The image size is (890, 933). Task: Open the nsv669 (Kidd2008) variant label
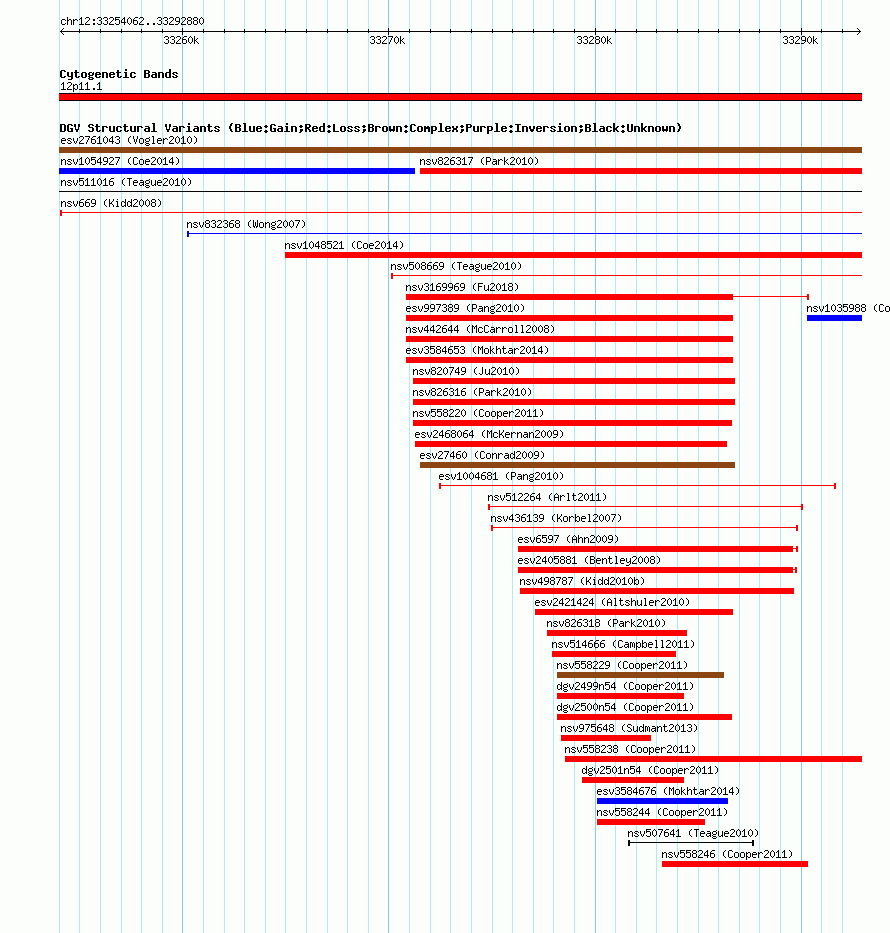click(111, 203)
